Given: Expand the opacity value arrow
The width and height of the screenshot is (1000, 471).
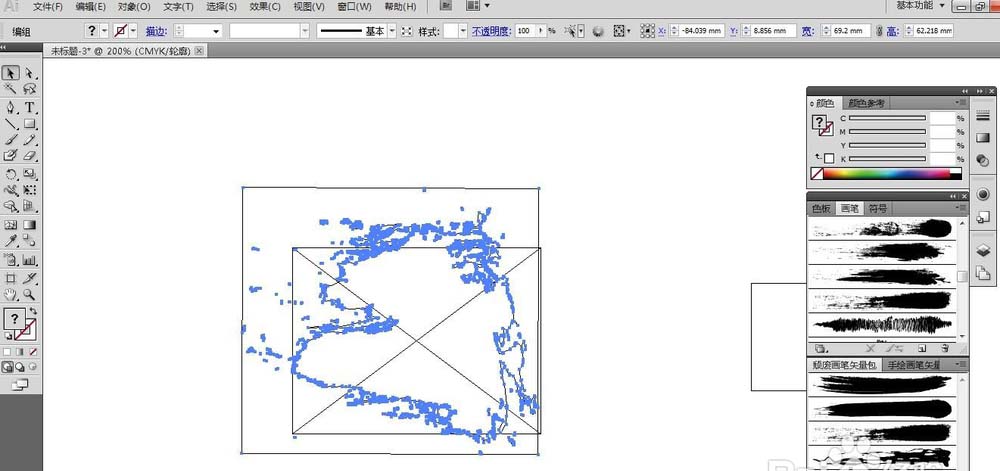Looking at the screenshot, I should pos(542,31).
